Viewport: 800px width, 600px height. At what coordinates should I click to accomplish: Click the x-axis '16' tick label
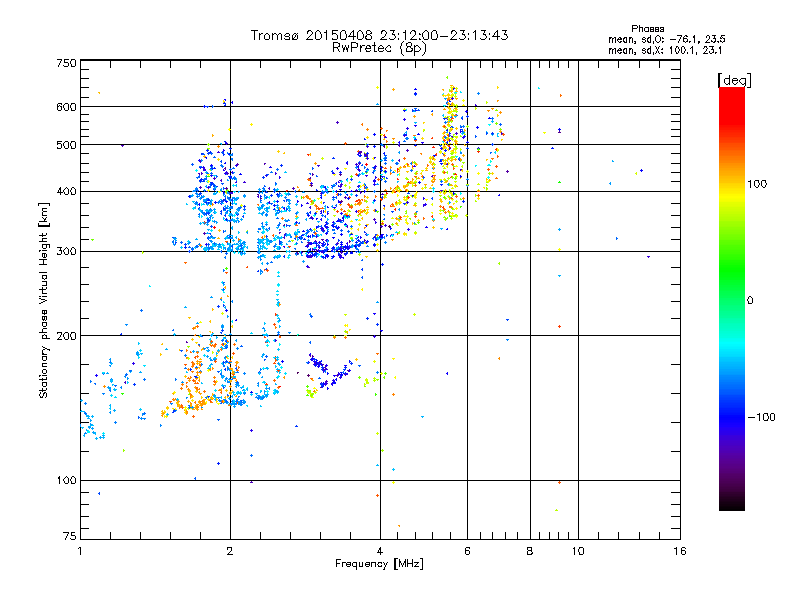pos(680,551)
